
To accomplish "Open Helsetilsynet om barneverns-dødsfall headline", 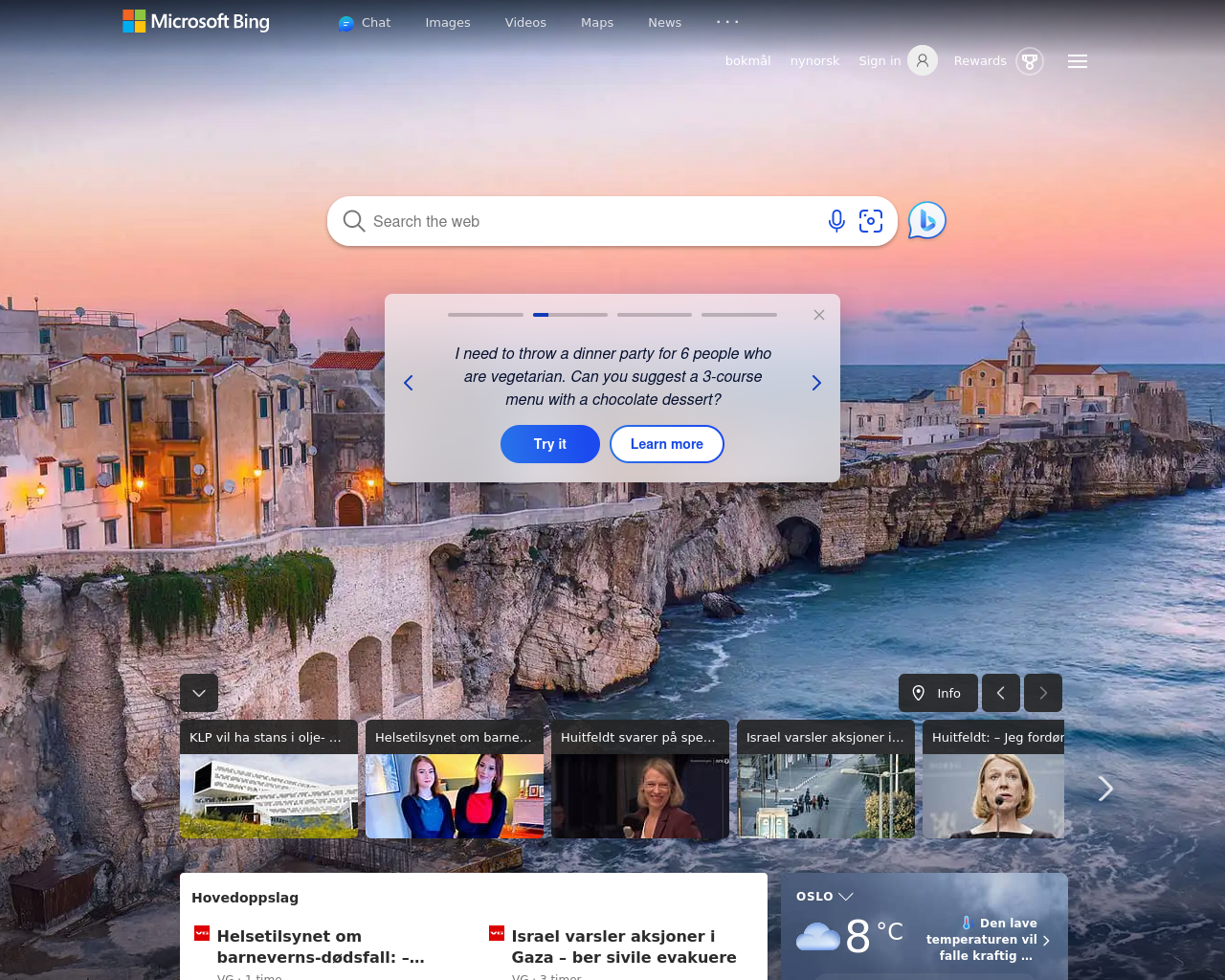I will [322, 947].
